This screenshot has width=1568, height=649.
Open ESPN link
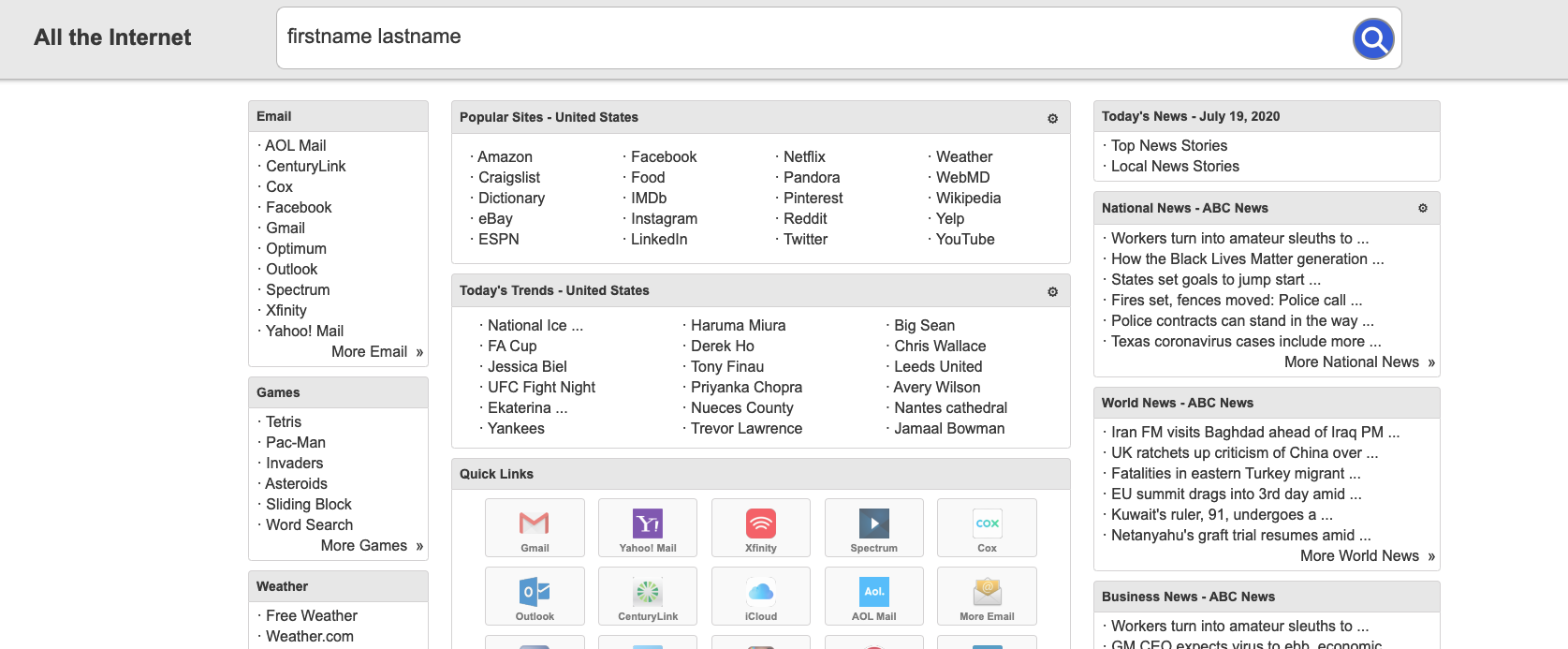pyautogui.click(x=499, y=240)
